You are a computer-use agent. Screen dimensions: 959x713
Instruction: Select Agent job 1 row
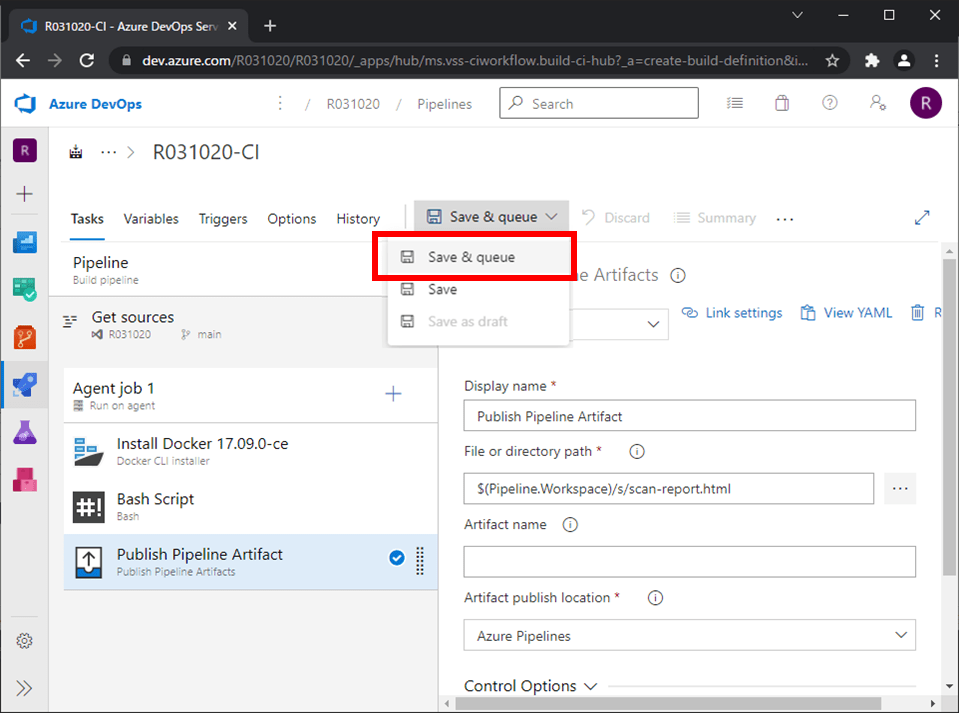point(250,396)
